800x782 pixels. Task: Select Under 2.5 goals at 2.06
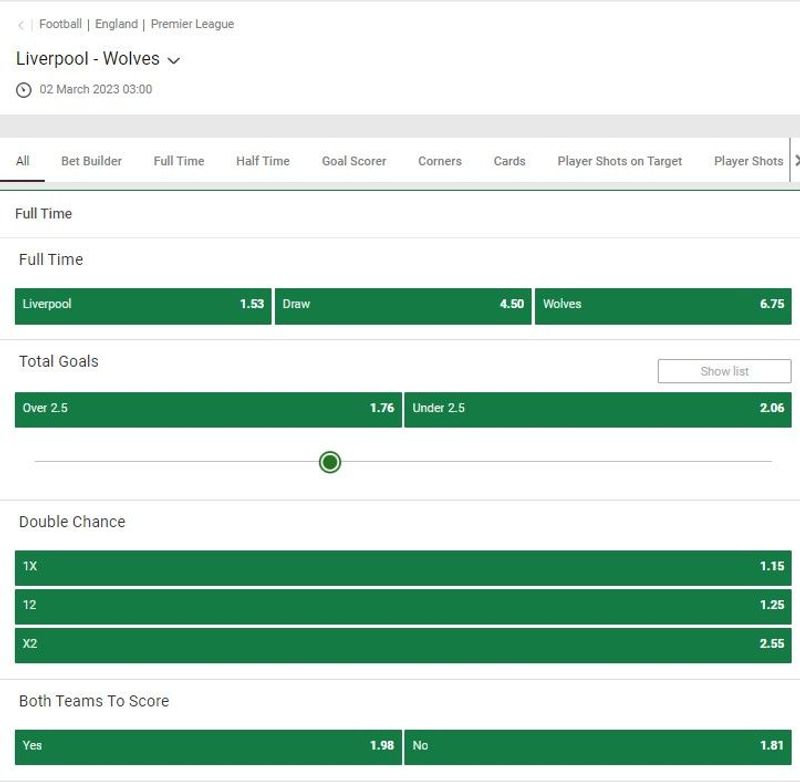[598, 410]
